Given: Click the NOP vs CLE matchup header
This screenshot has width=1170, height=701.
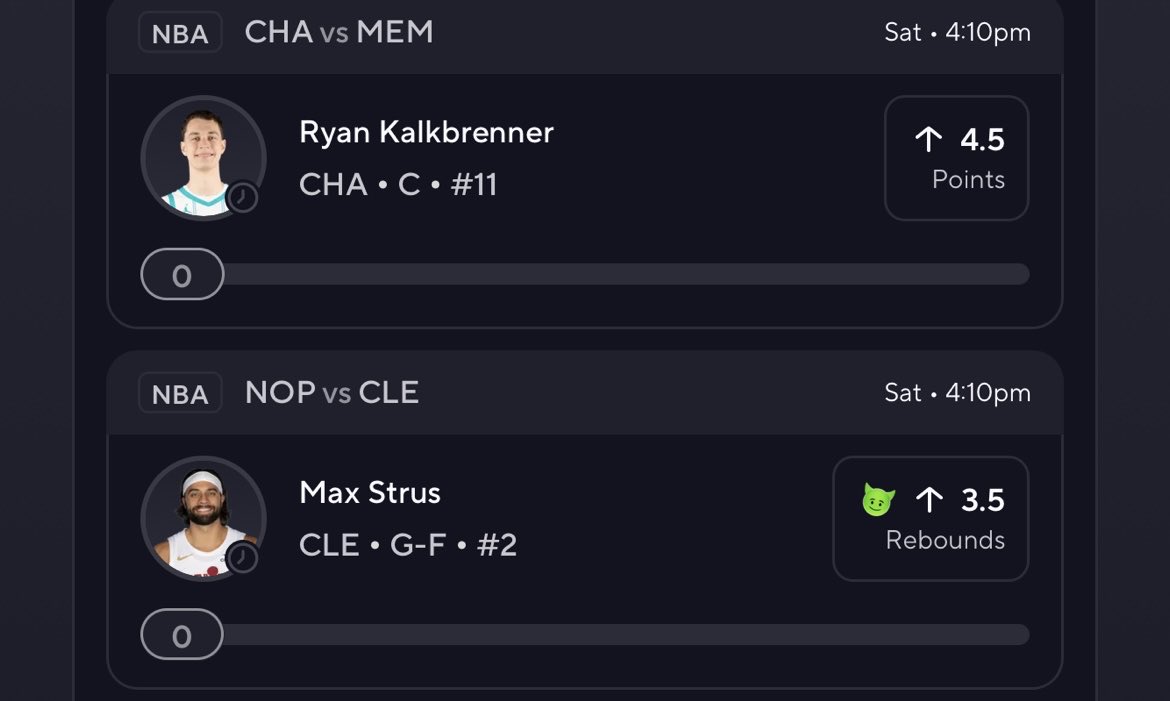Looking at the screenshot, I should click(332, 393).
